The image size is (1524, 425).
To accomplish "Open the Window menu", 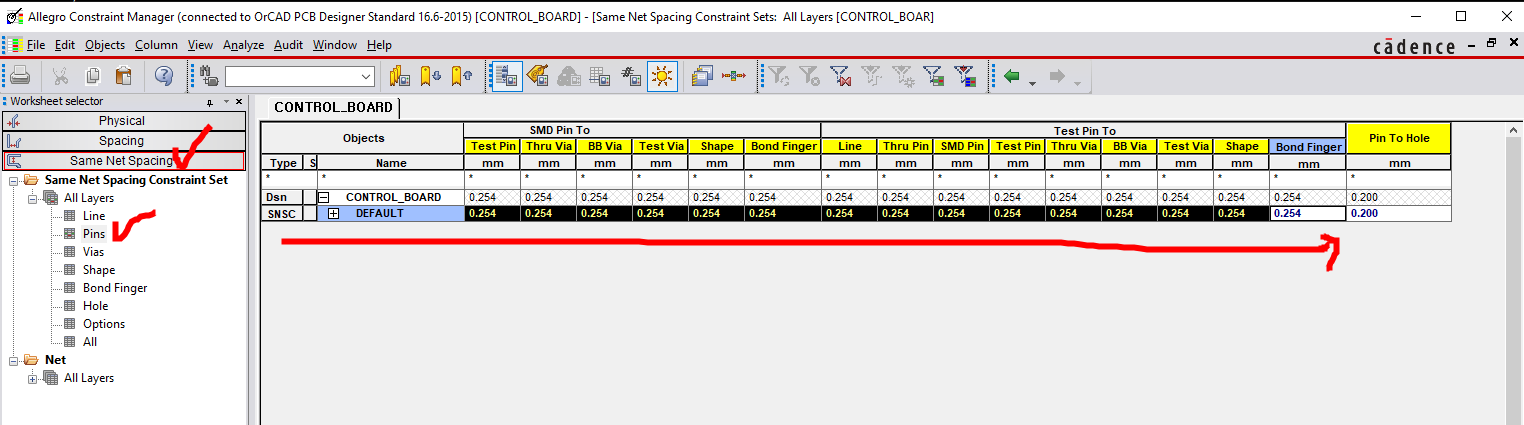I will pos(335,45).
